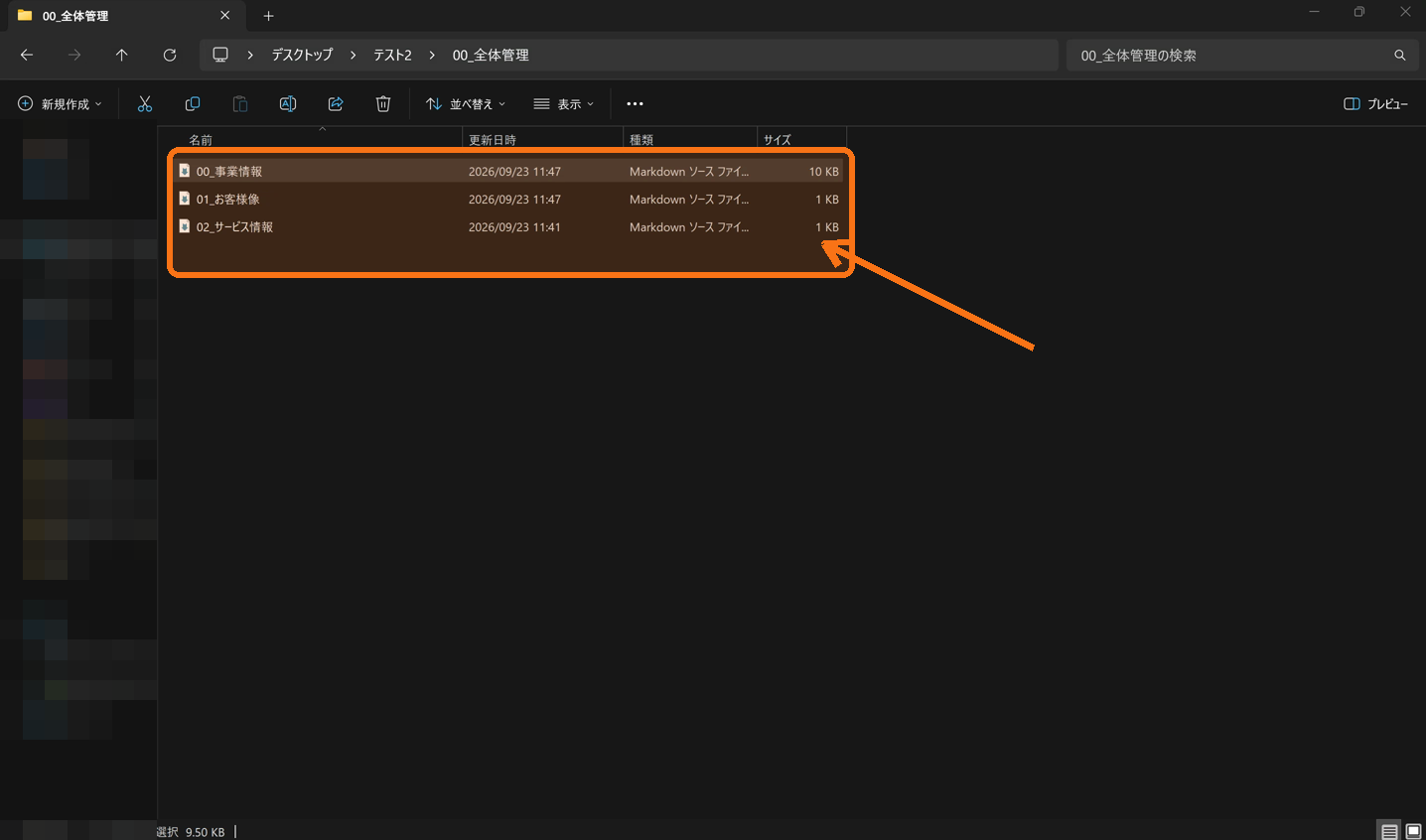Click the Rename icon in toolbar
This screenshot has width=1426, height=840.
288,104
